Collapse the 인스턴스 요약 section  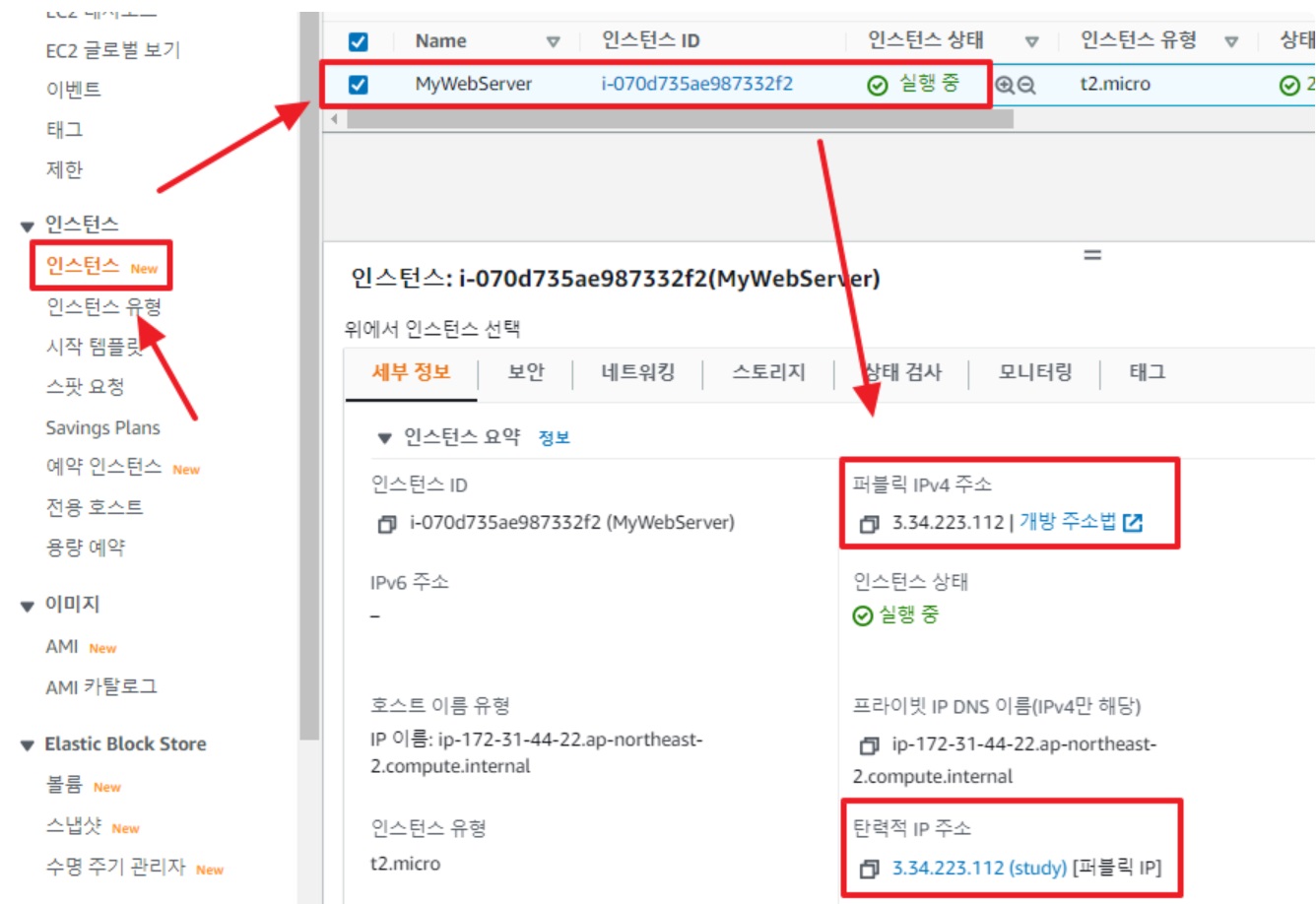pos(384,438)
